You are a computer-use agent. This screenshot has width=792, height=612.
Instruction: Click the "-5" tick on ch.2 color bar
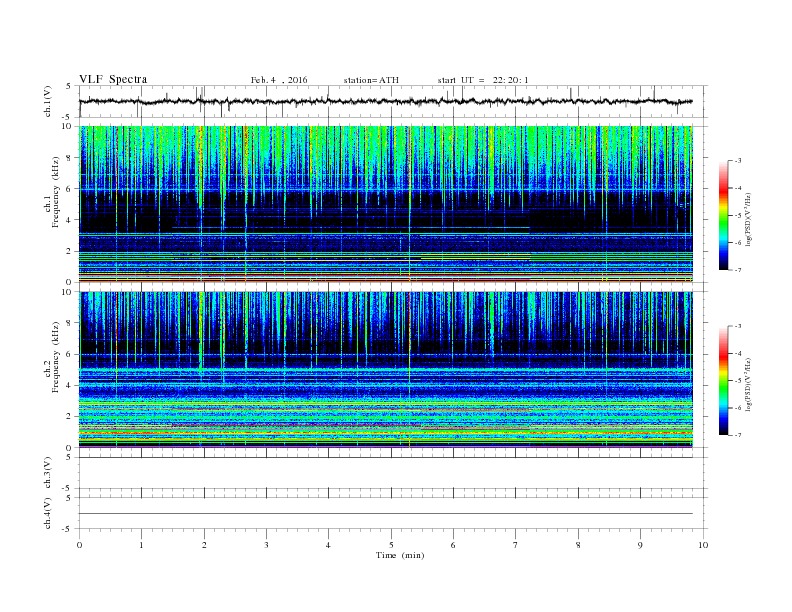point(738,381)
